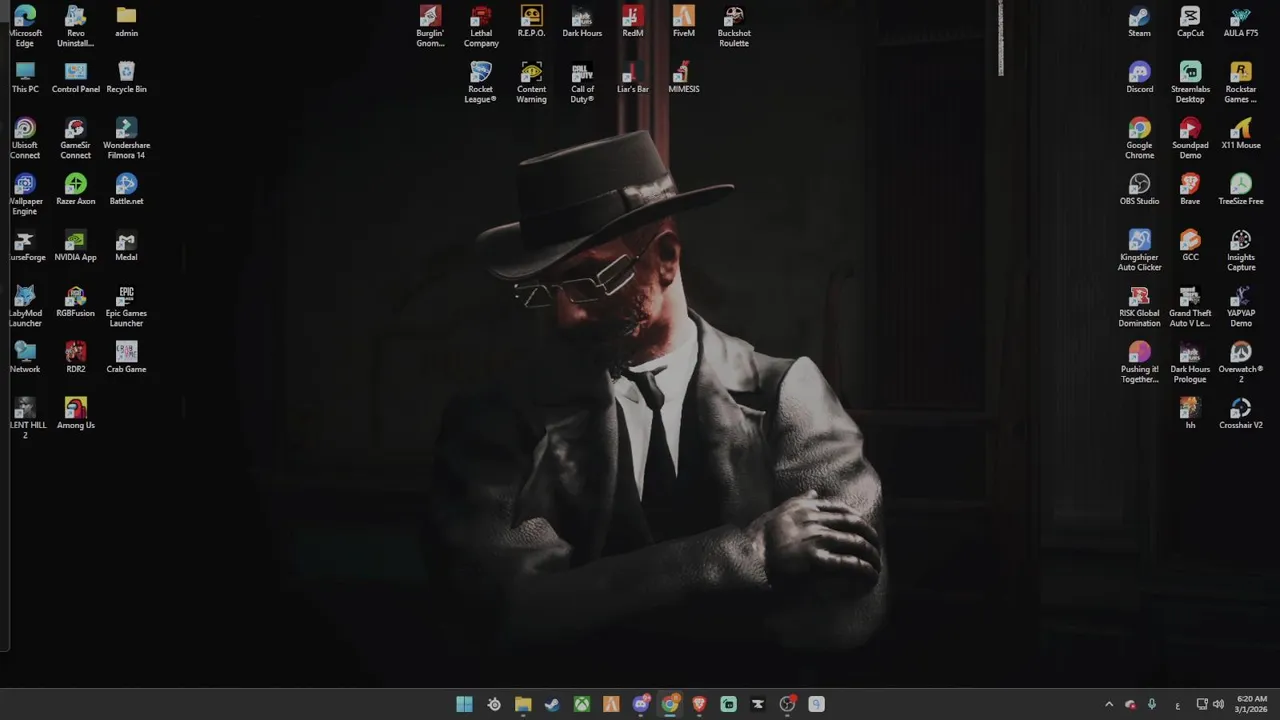This screenshot has width=1280, height=720.
Task: Select the LabyMod Launcher icon
Action: tap(25, 307)
